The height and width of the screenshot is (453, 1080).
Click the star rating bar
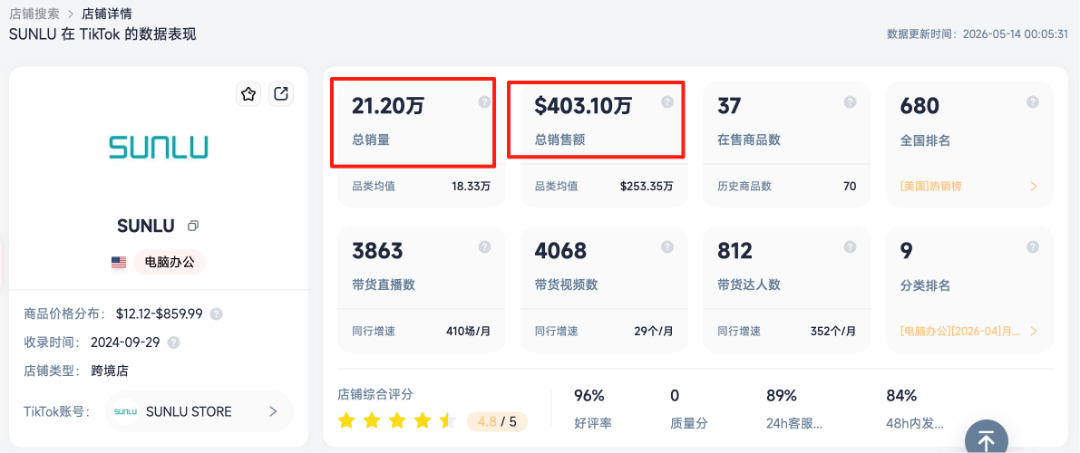(x=397, y=421)
